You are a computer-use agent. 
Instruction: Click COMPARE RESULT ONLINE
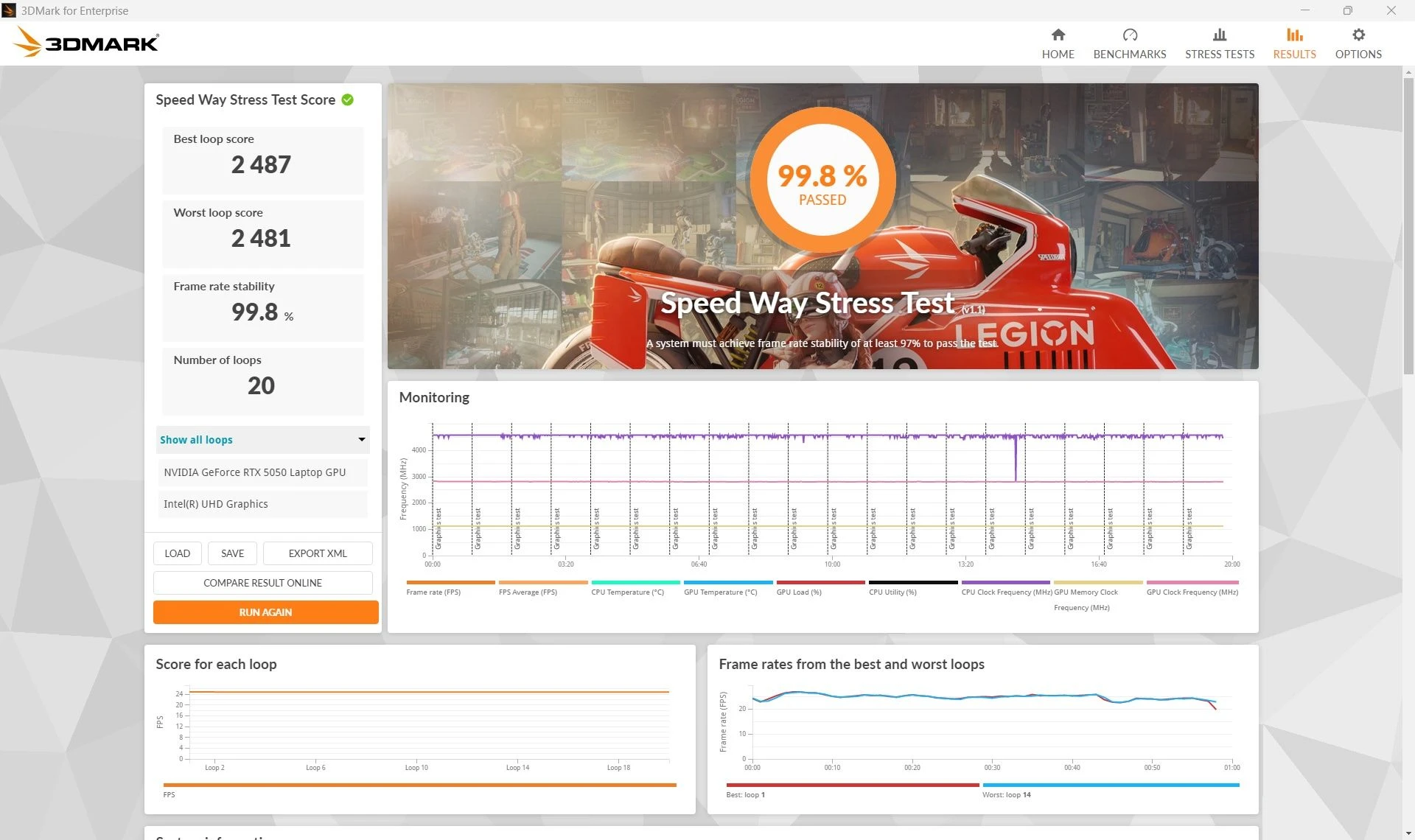pos(262,583)
